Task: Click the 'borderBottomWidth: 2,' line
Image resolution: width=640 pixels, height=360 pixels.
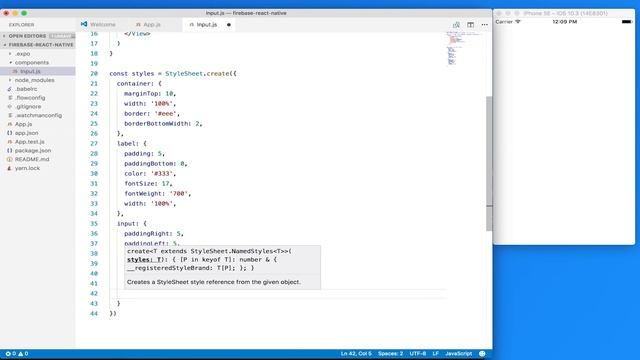Action: (x=163, y=123)
